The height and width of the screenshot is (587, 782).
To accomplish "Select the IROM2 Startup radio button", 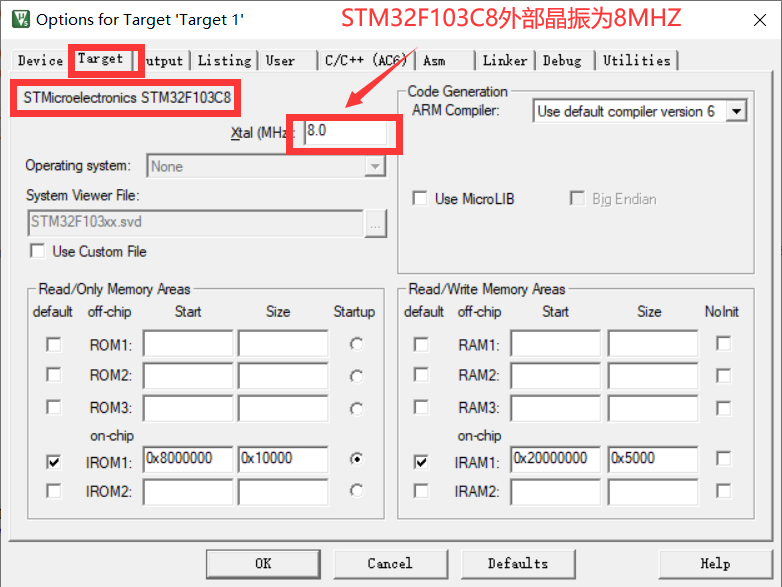I will [x=356, y=491].
